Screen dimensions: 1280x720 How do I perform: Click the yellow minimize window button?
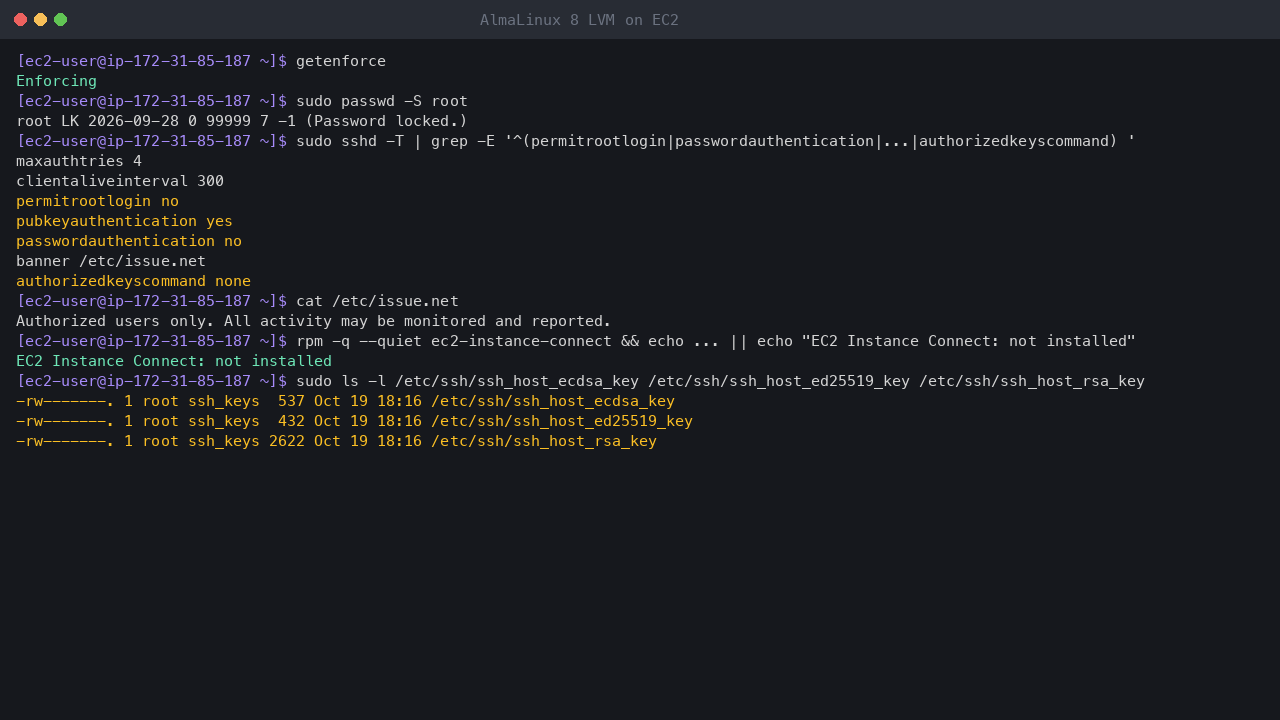coord(40,20)
